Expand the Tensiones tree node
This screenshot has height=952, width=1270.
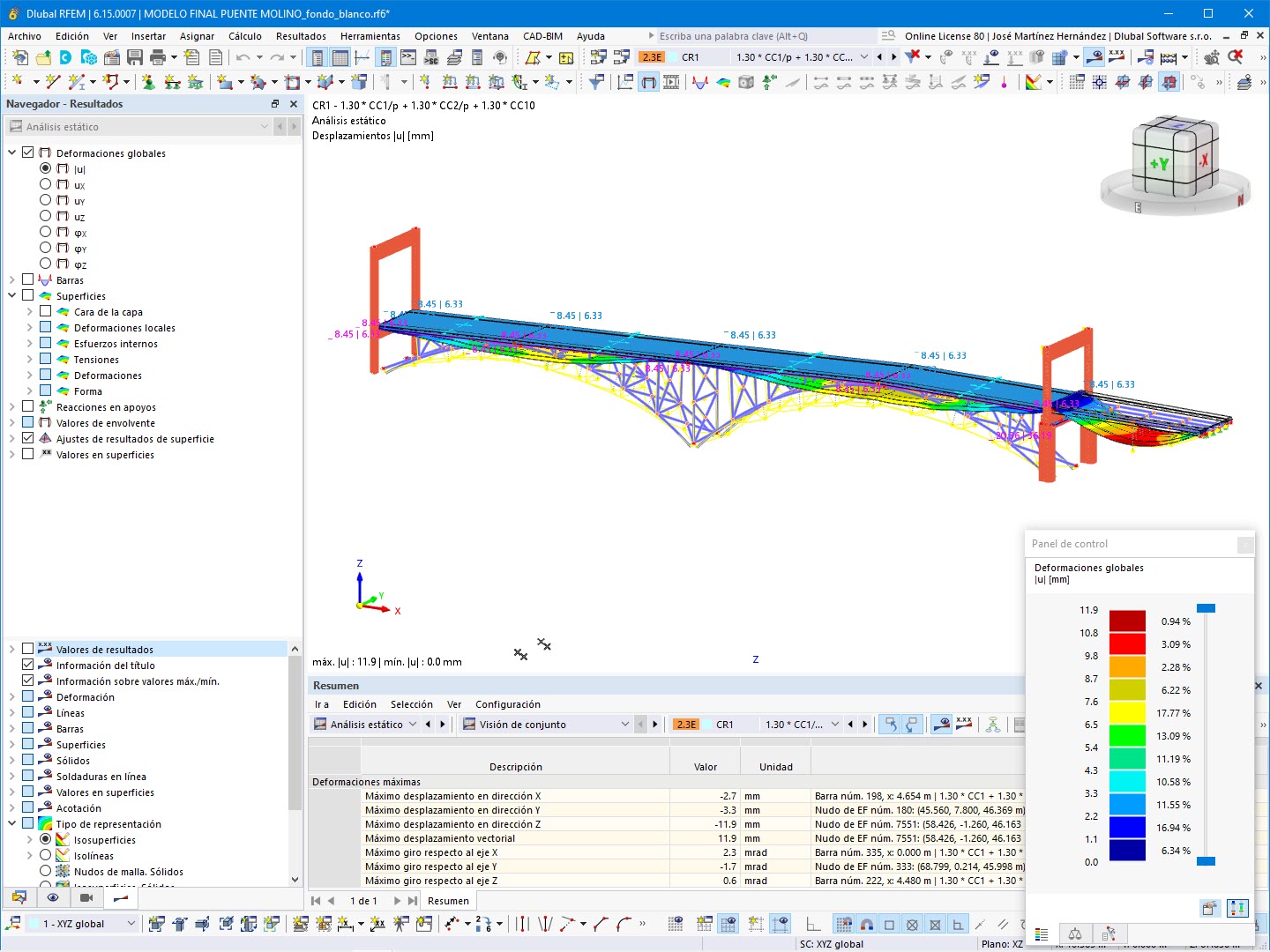point(29,359)
